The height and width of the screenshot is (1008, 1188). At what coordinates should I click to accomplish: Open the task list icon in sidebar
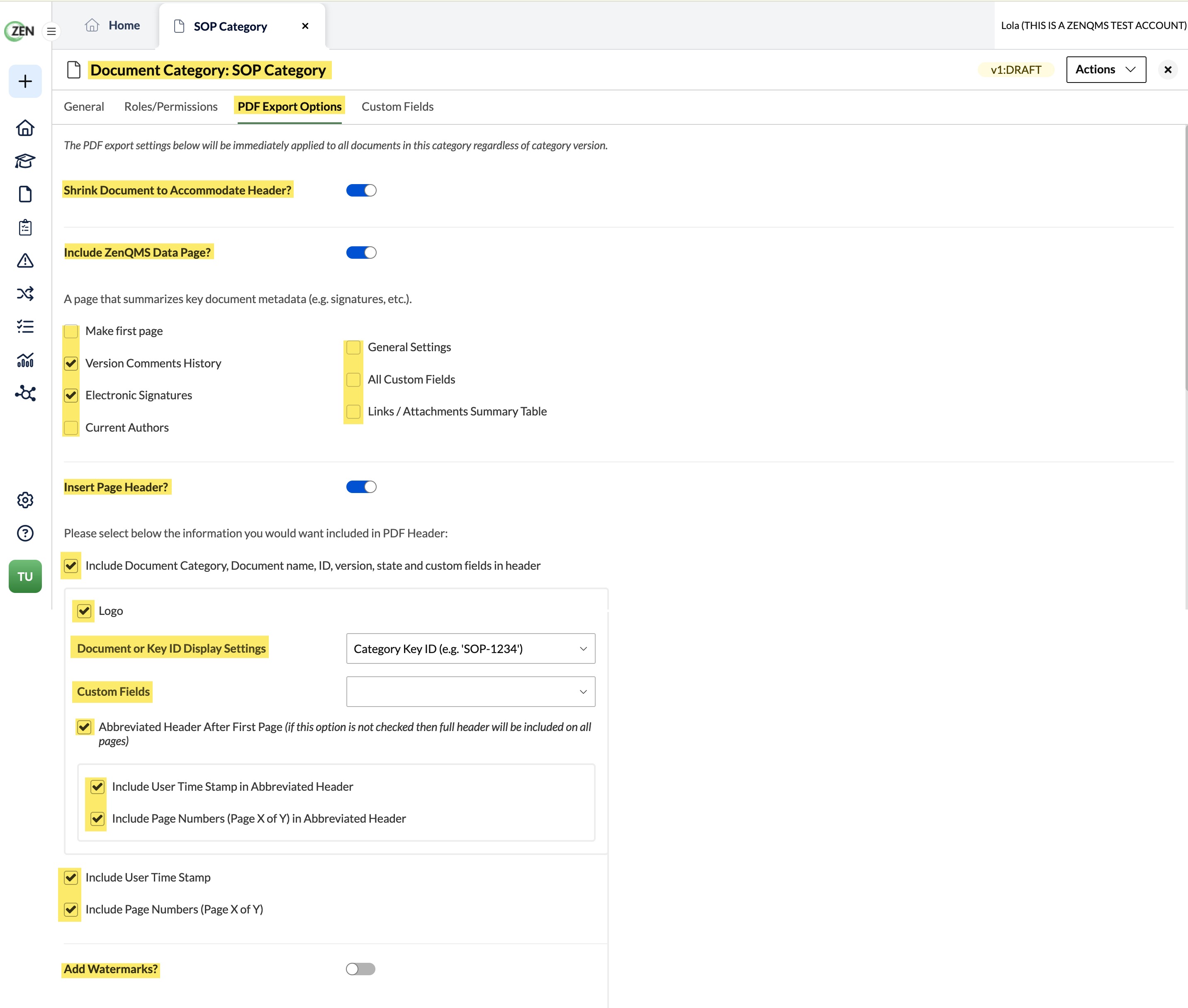tap(25, 327)
